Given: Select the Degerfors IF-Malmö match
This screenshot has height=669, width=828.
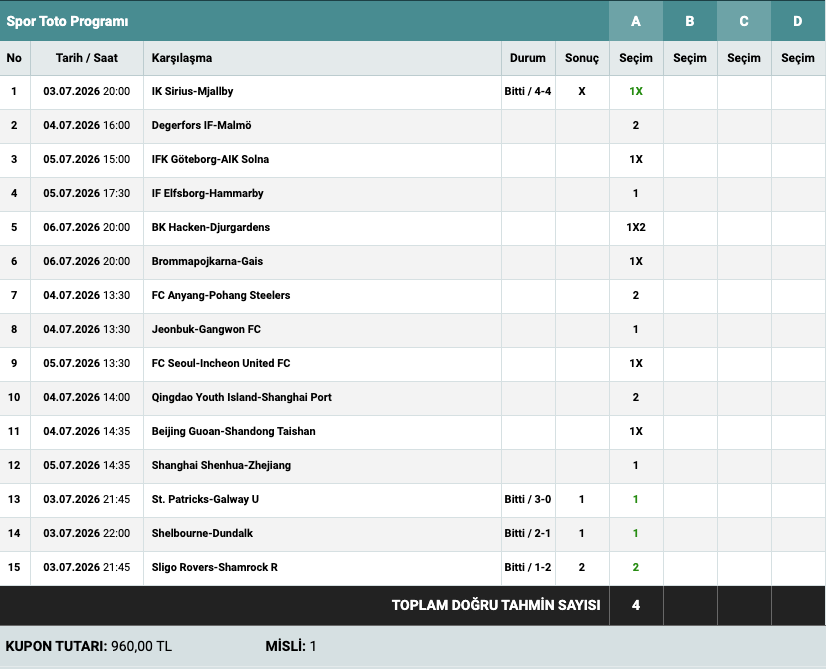Looking at the screenshot, I should click(x=201, y=125).
